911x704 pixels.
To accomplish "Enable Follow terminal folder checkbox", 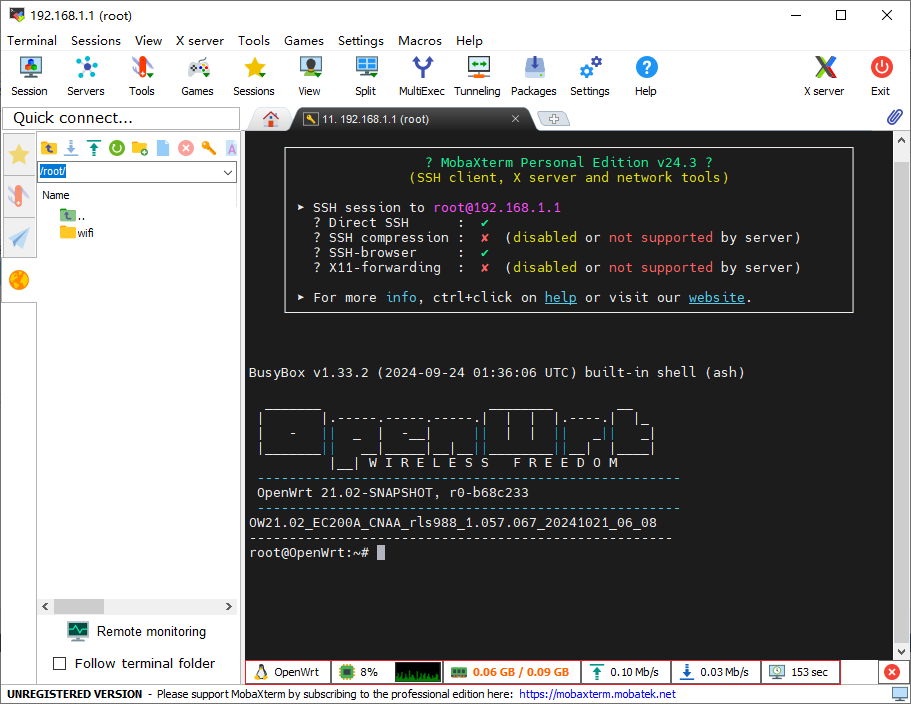I will (59, 663).
